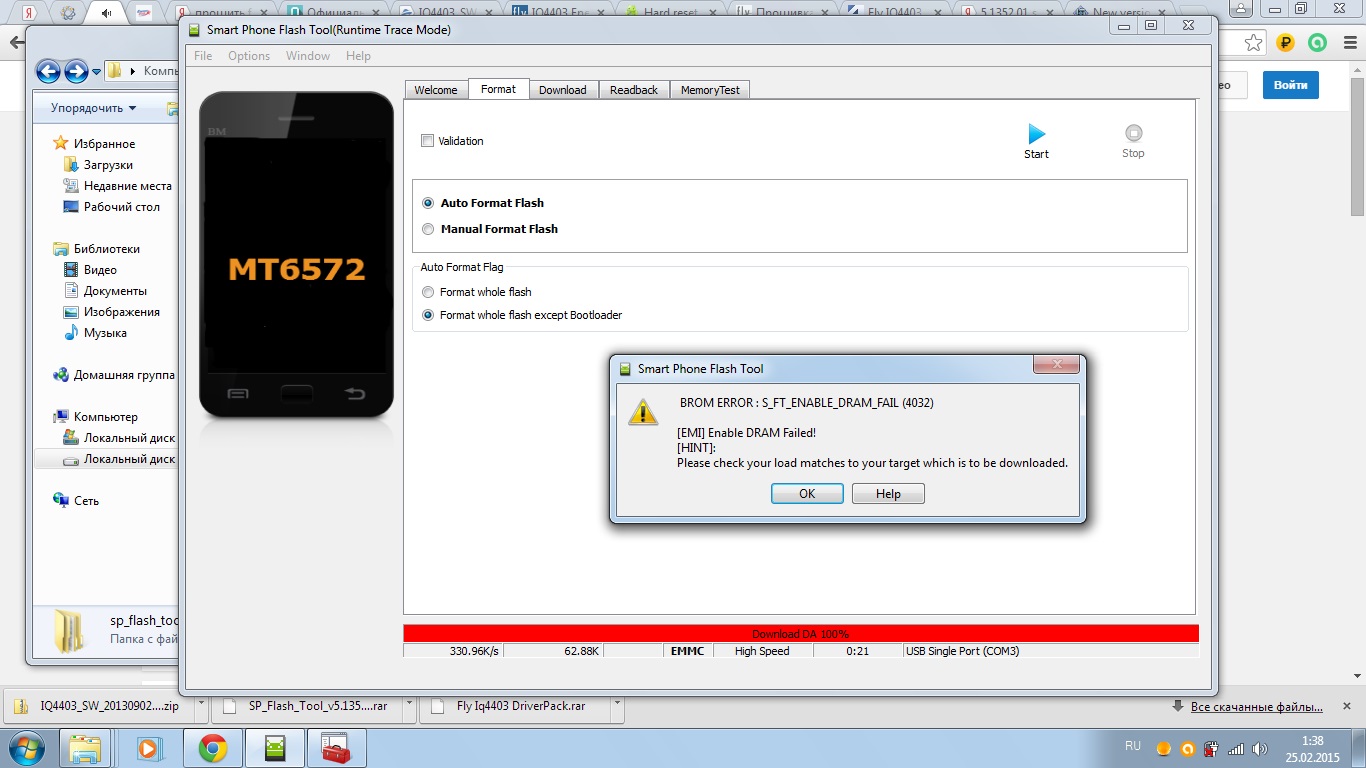This screenshot has height=768, width=1366.
Task: Open the Options menu
Action: 249,56
